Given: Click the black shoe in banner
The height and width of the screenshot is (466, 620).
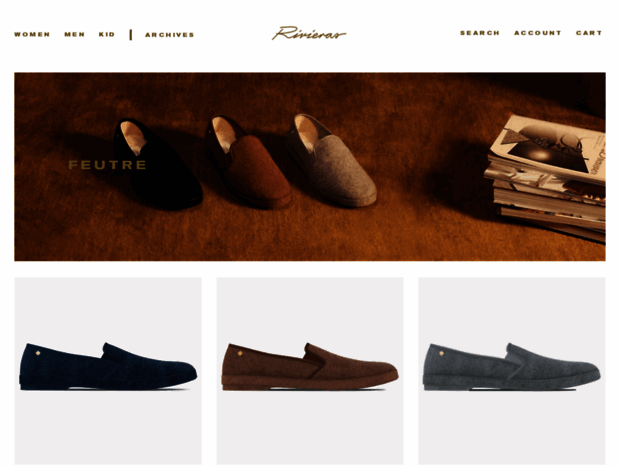Looking at the screenshot, I should (x=157, y=164).
